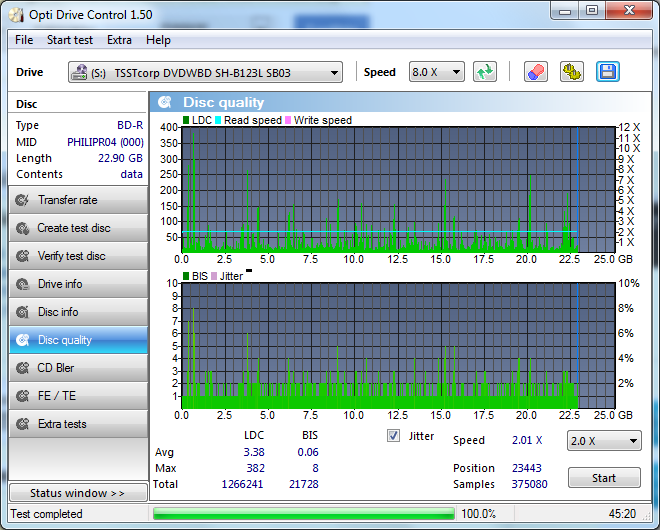Click the FE / TE sidebar icon

click(x=22, y=396)
